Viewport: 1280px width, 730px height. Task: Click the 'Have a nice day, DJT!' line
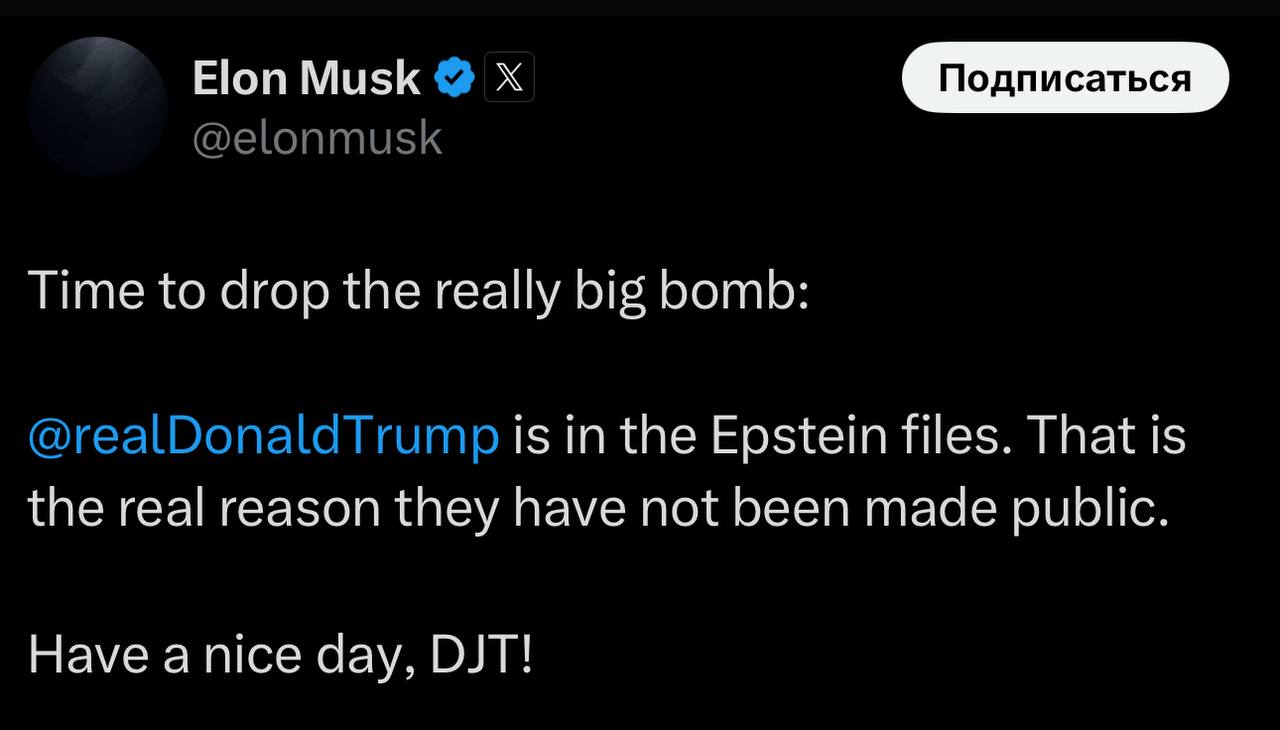pyautogui.click(x=281, y=655)
